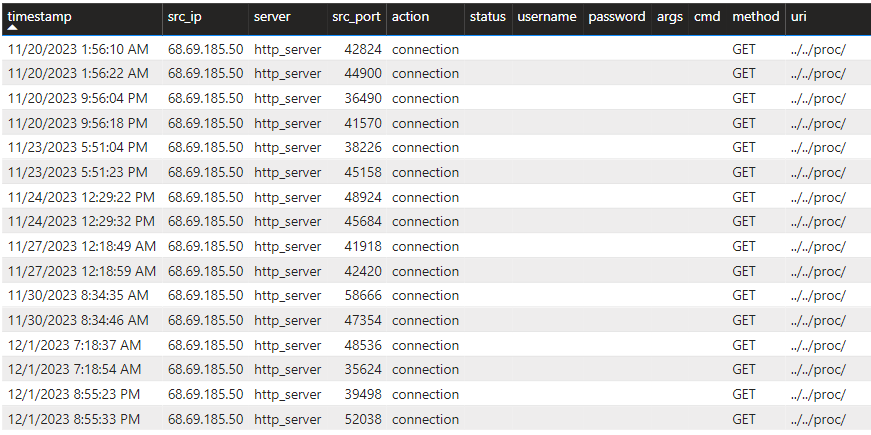Click the src_port cell showing 44900
Screen dimensions: 871x435
point(359,73)
